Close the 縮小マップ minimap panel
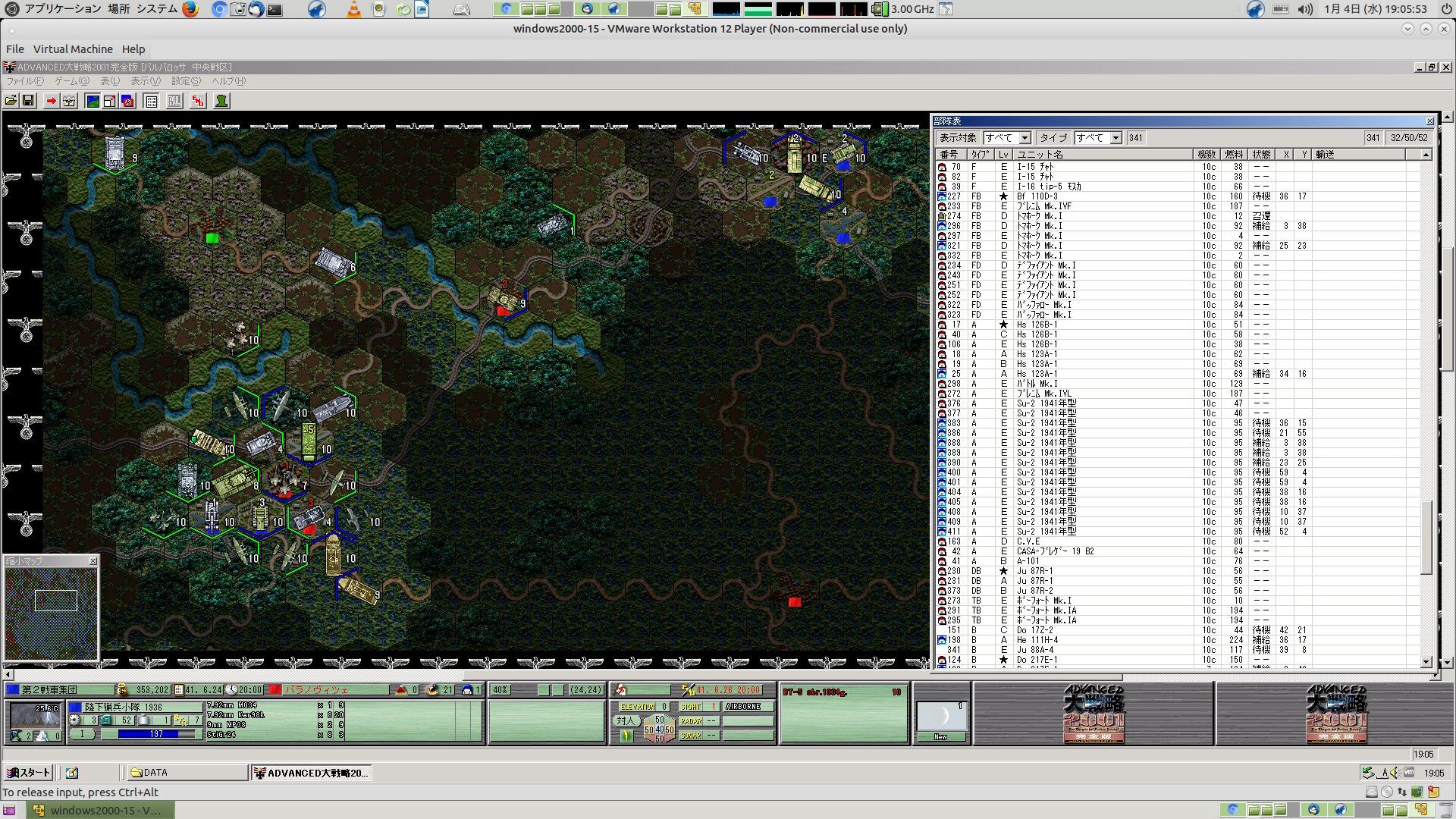Viewport: 1456px width, 819px height. pyautogui.click(x=93, y=561)
